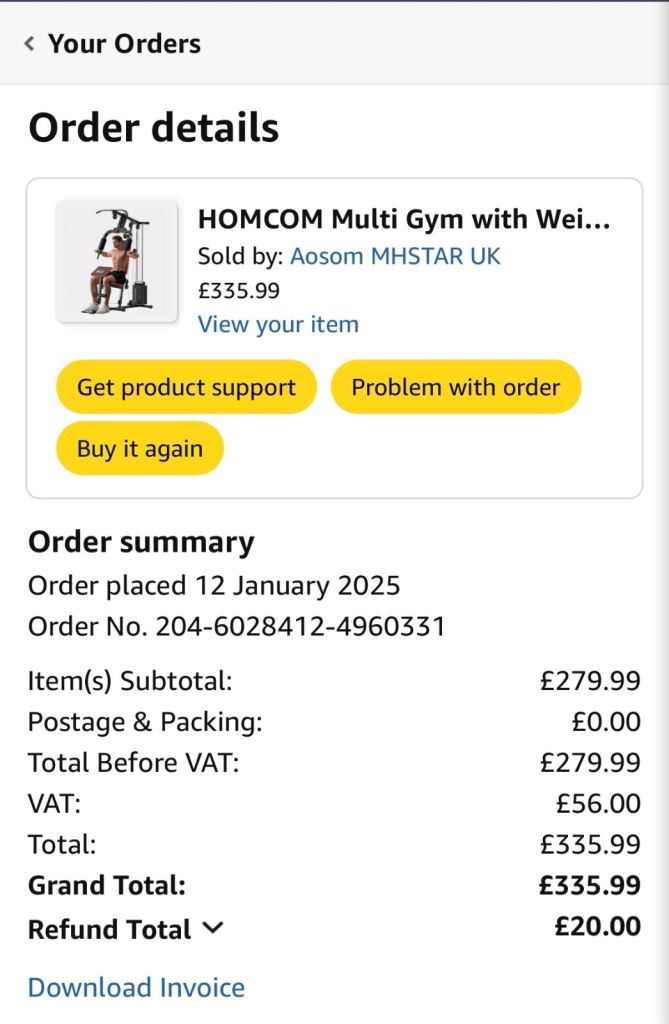669x1024 pixels.
Task: Click the View your item link
Action: click(278, 324)
